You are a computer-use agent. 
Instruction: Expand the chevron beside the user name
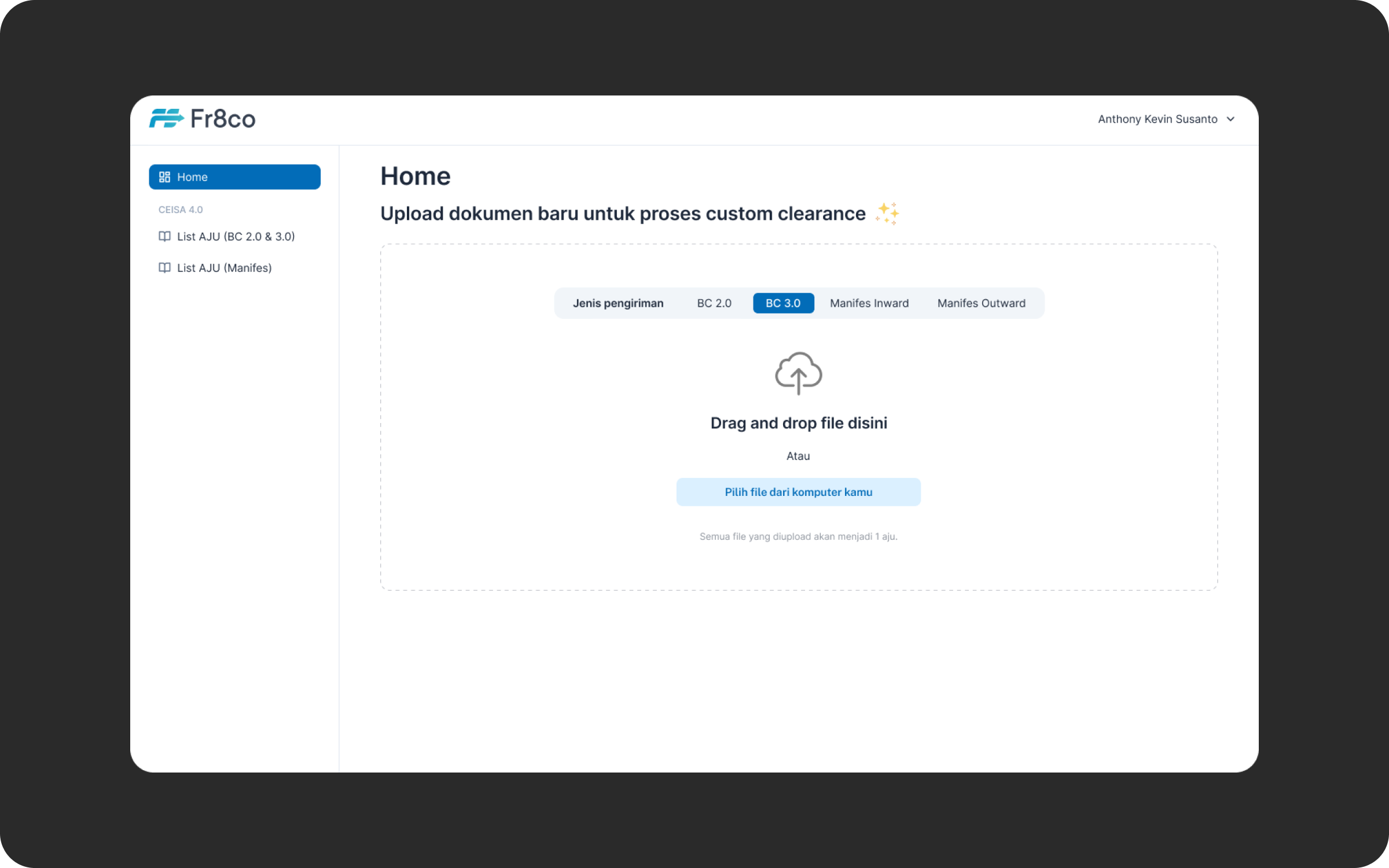1230,119
